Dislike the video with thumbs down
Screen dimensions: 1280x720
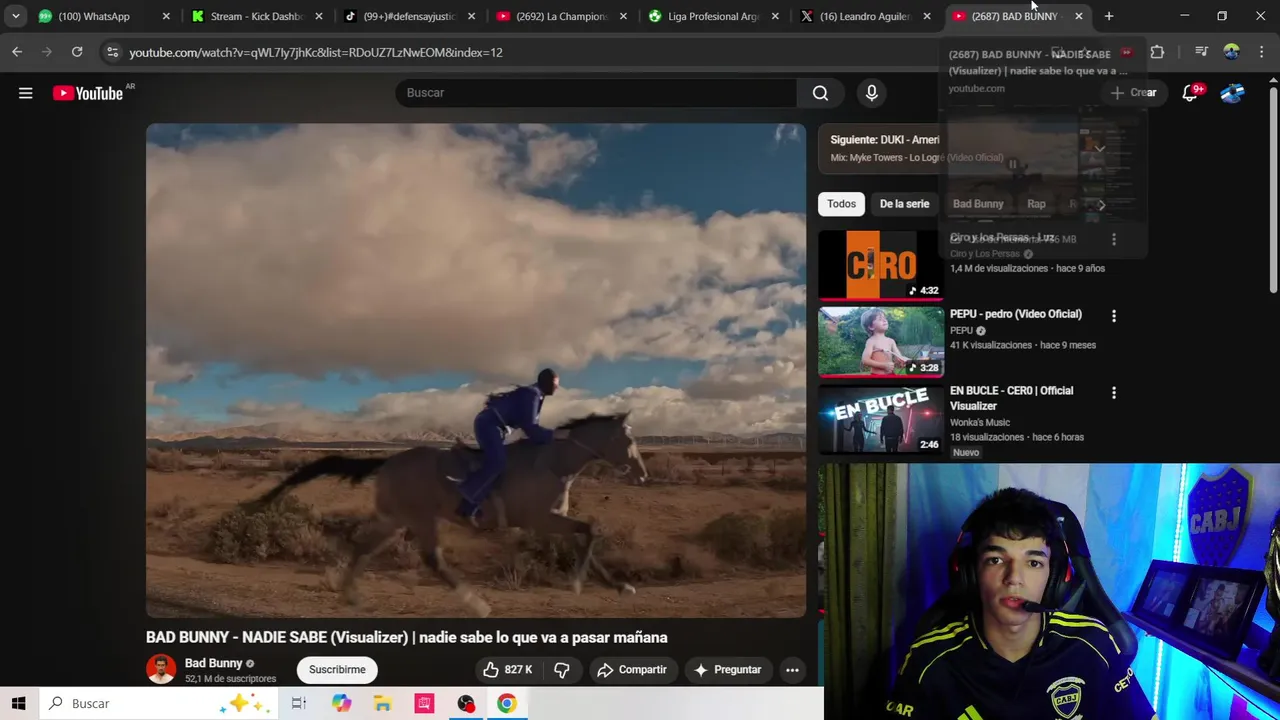(562, 670)
